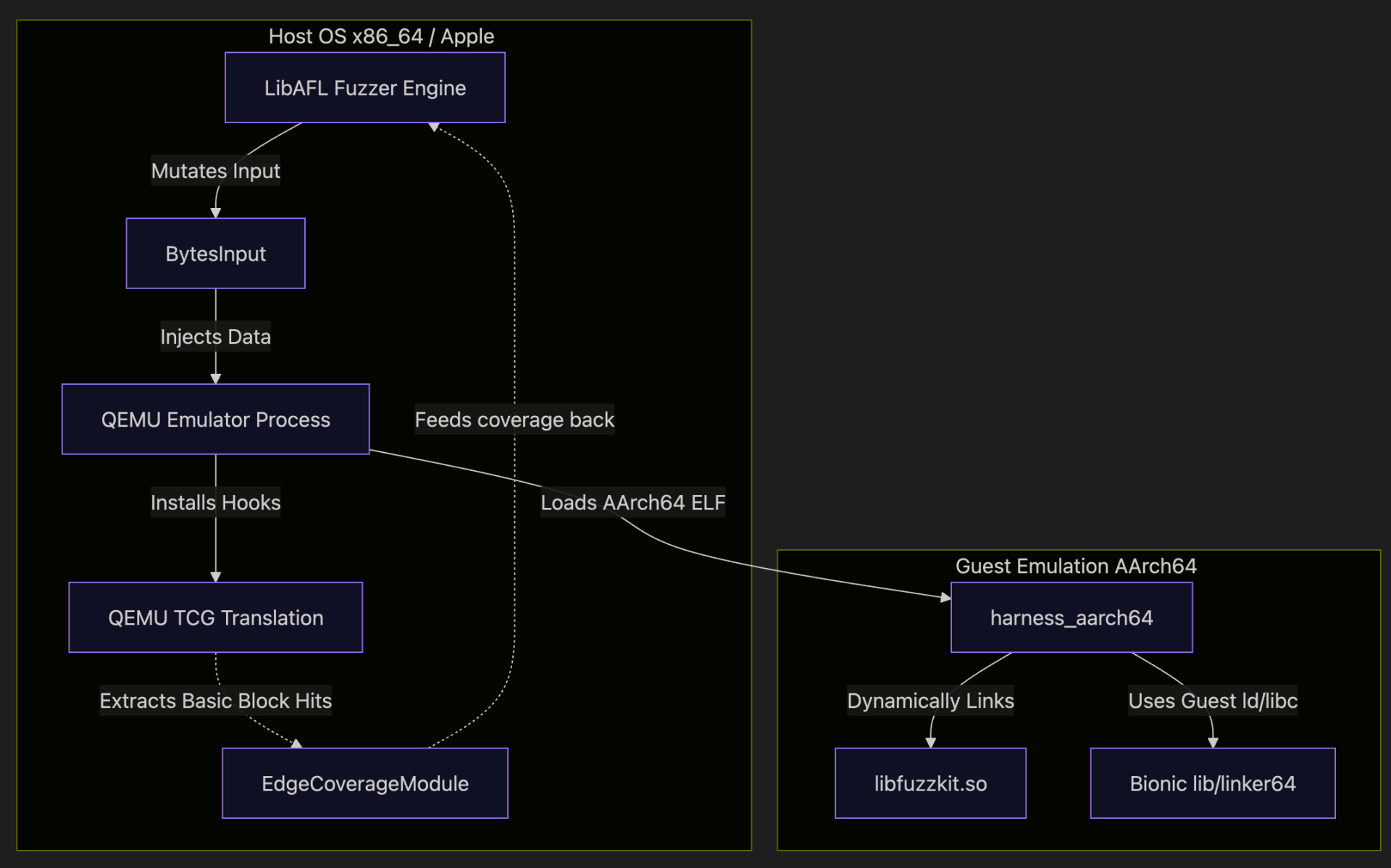Click the Mutates Input edge label

pos(215,171)
